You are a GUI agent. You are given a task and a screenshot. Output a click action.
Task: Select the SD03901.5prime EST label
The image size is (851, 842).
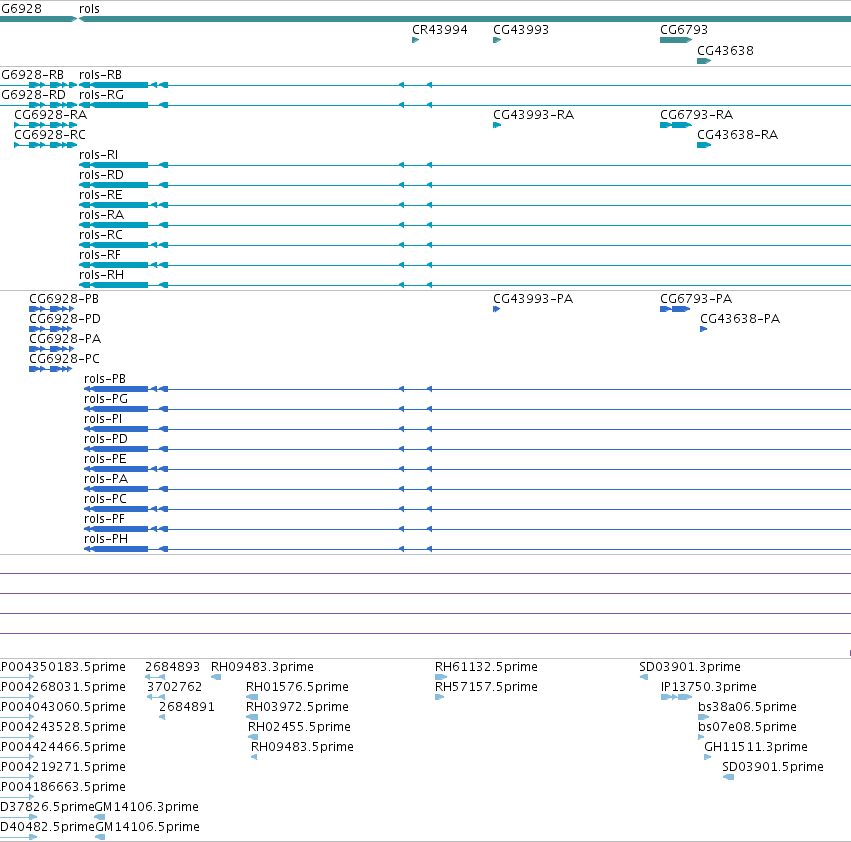(x=773, y=768)
